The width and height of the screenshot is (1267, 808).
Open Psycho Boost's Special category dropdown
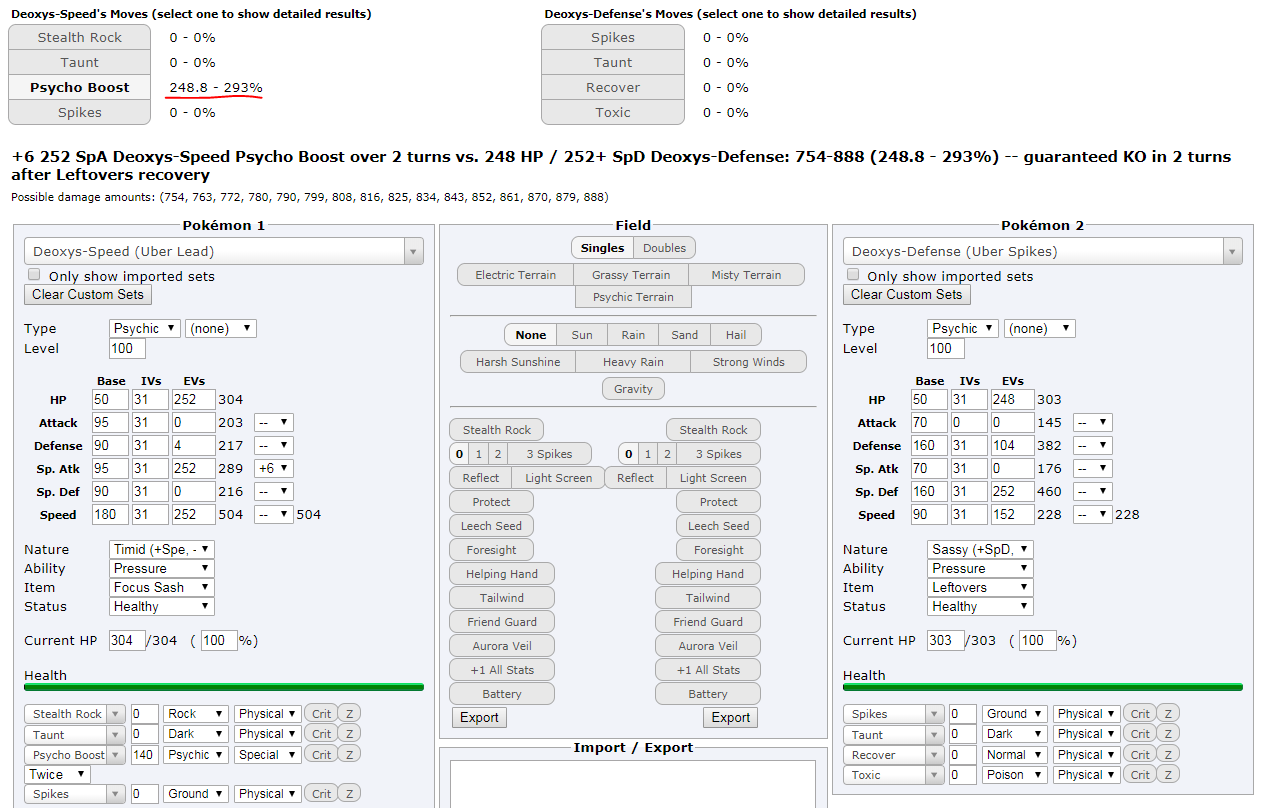coord(268,755)
